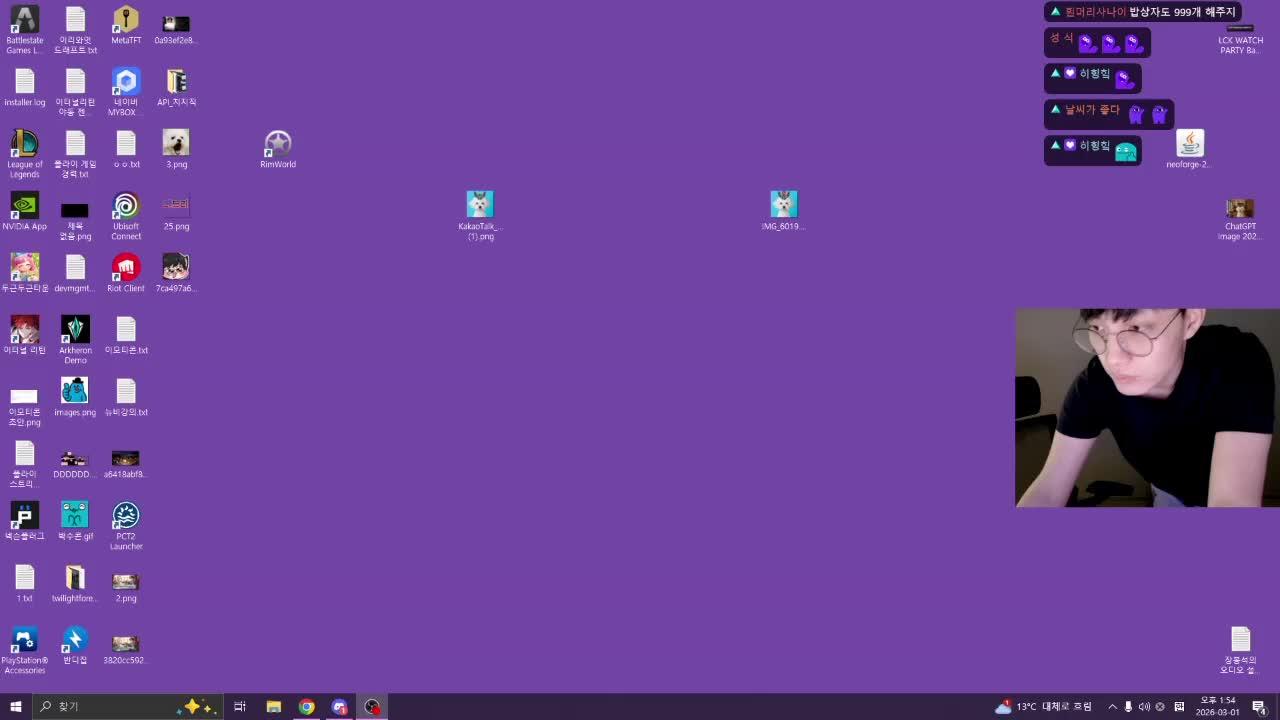Open the 넥슨플러그 shortcut
Screen dimensions: 1280x720
tap(24, 521)
